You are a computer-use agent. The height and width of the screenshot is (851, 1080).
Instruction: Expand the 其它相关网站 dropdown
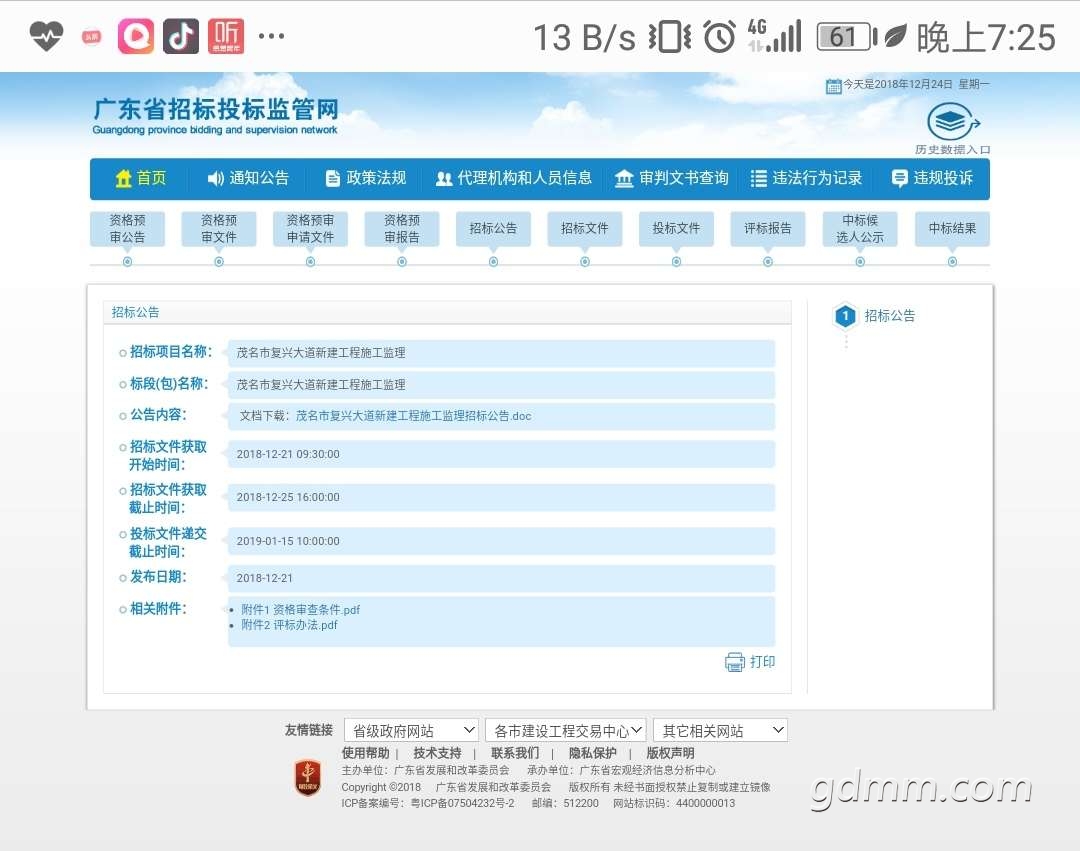coord(720,731)
